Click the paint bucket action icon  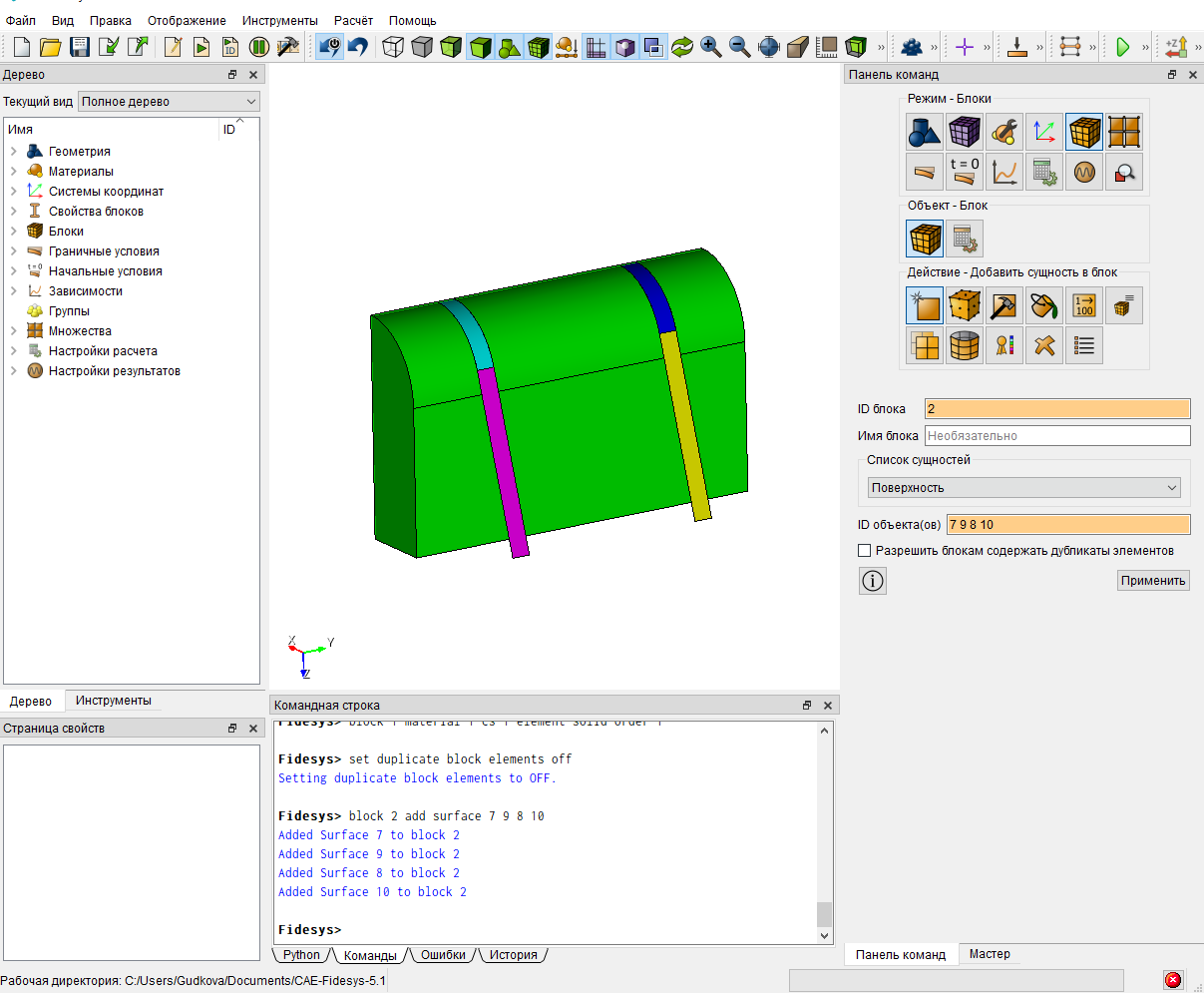(1044, 305)
